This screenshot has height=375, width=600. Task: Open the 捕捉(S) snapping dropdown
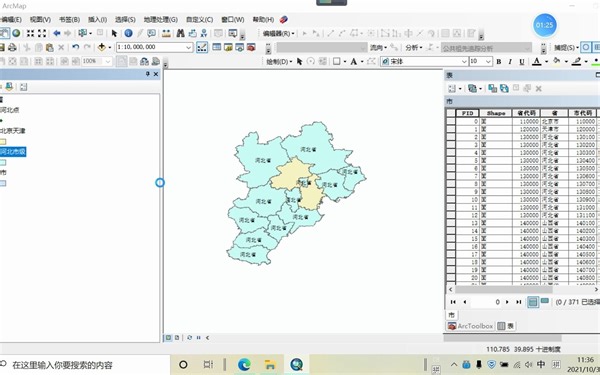(566, 48)
